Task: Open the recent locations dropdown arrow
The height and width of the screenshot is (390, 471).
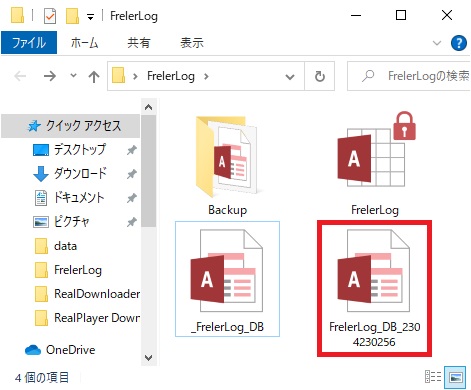Action: click(x=73, y=76)
